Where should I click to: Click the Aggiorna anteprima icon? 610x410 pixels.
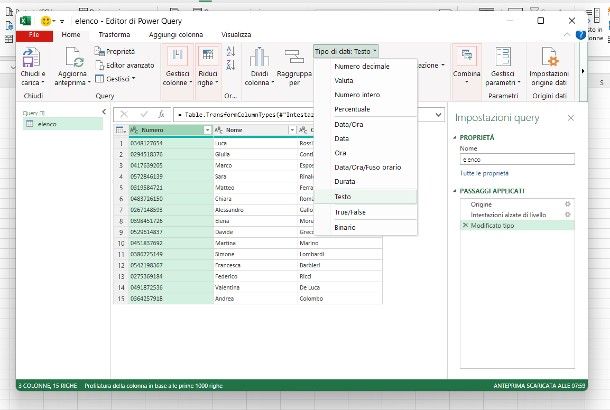[74, 57]
